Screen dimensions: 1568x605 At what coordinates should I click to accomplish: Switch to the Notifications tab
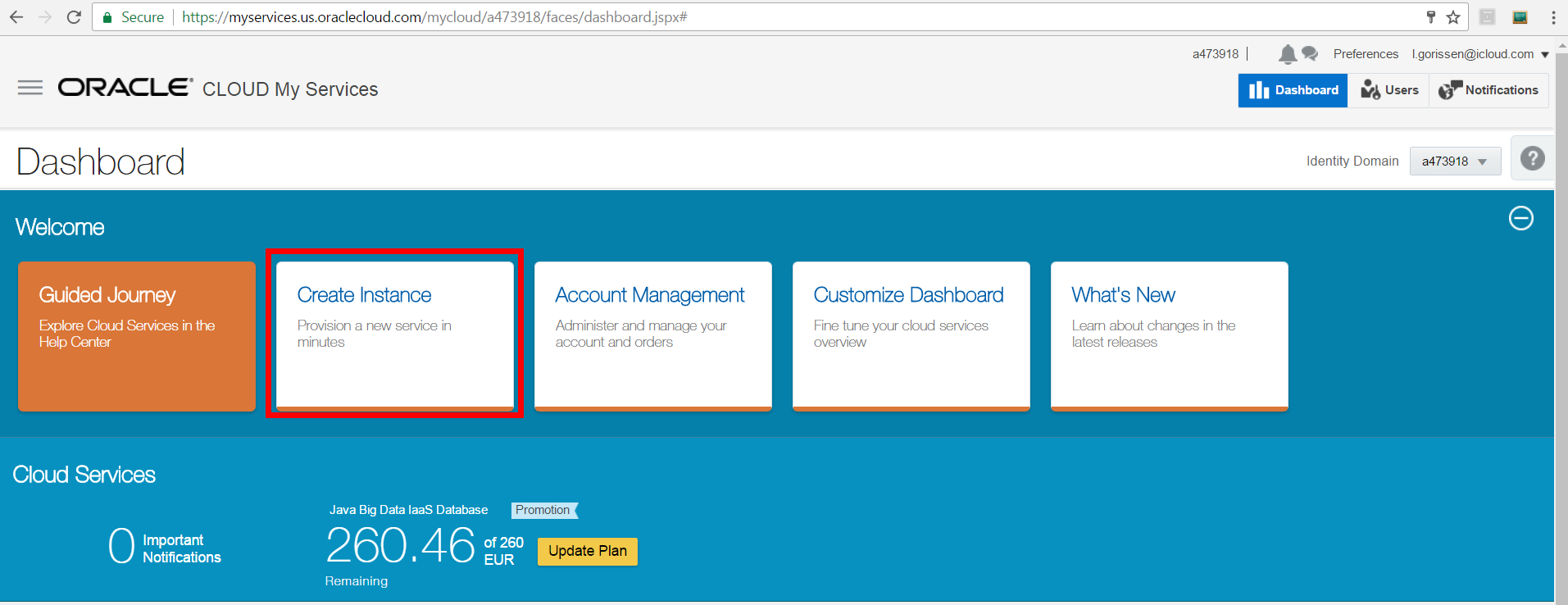pos(1488,90)
